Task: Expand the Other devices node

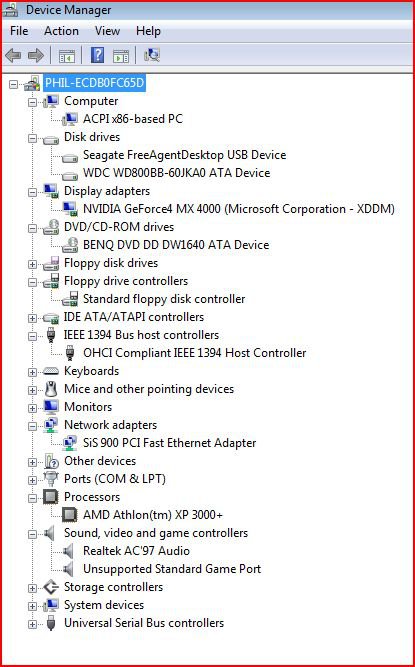Action: coord(32,462)
